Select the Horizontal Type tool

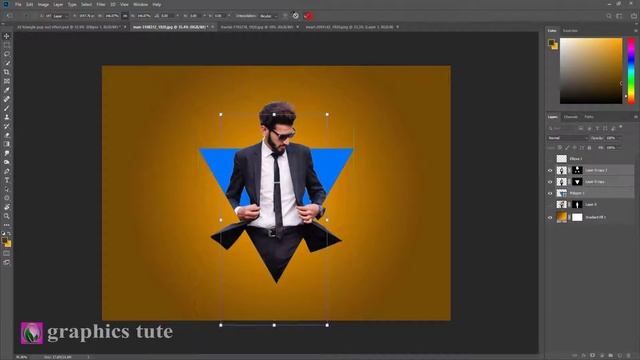(x=7, y=180)
